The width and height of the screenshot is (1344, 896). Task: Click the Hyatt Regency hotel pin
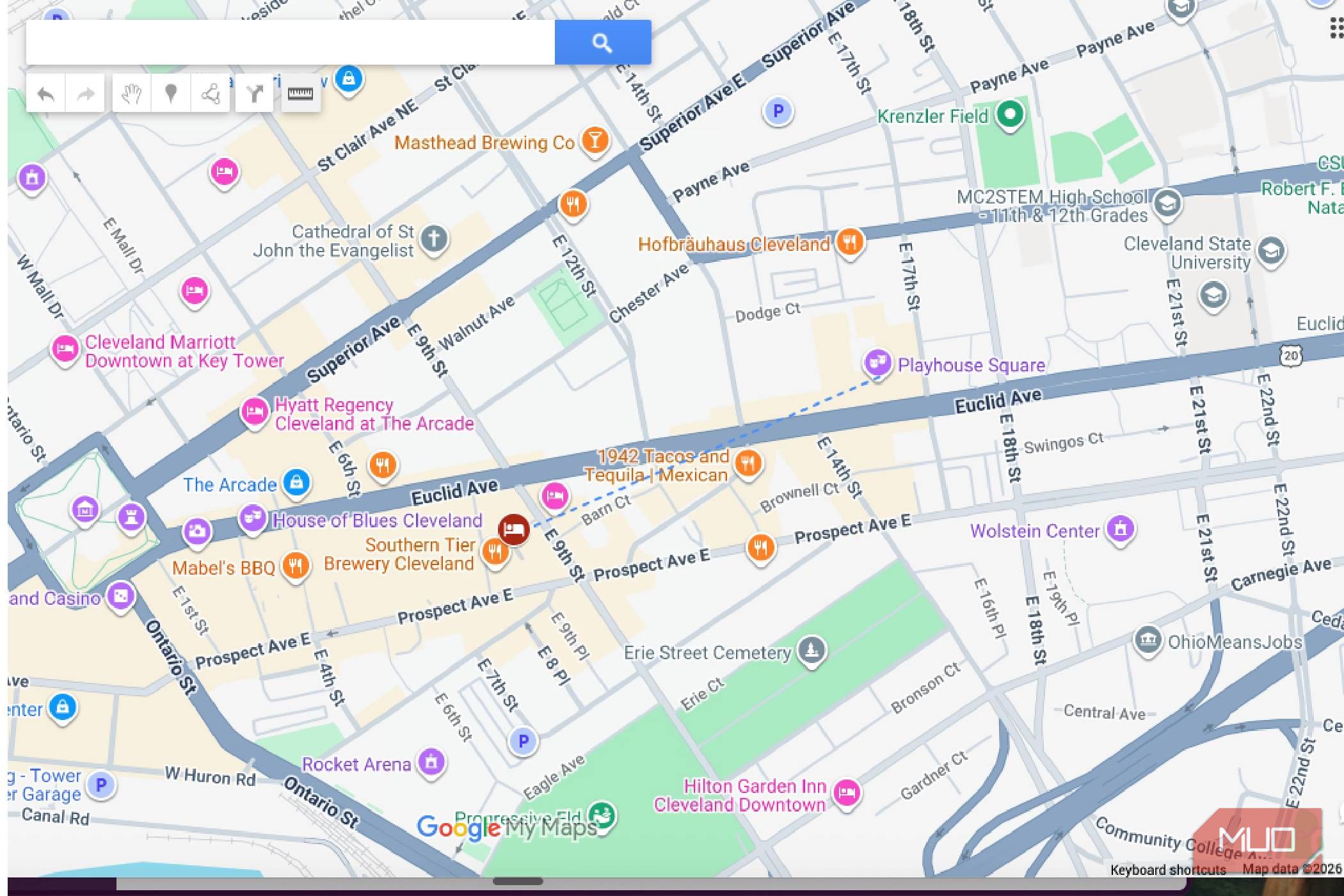(254, 412)
